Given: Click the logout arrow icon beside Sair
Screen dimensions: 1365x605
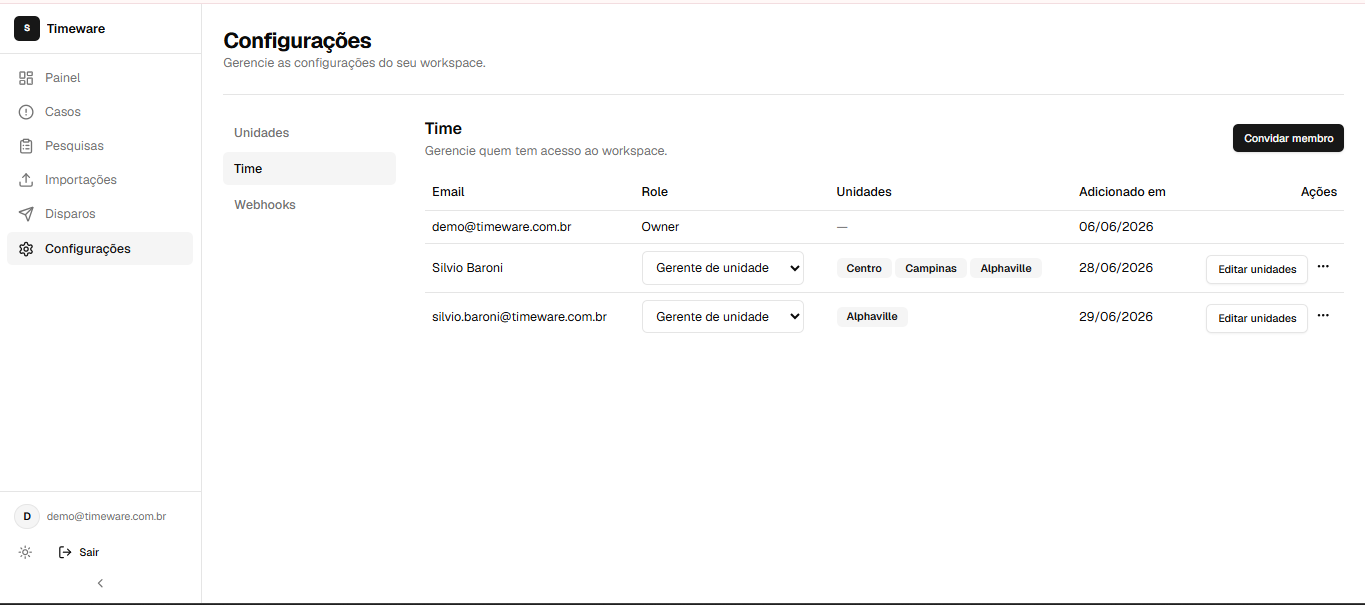Looking at the screenshot, I should tap(65, 552).
